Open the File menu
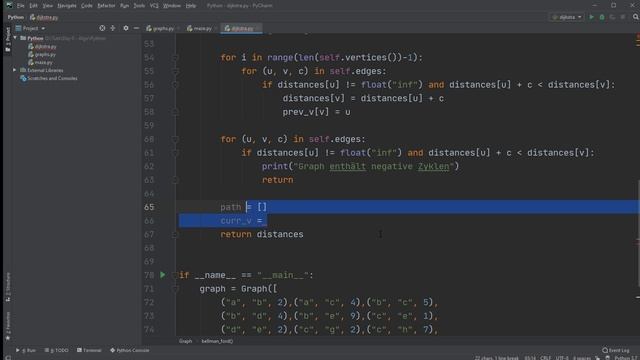 point(20,6)
